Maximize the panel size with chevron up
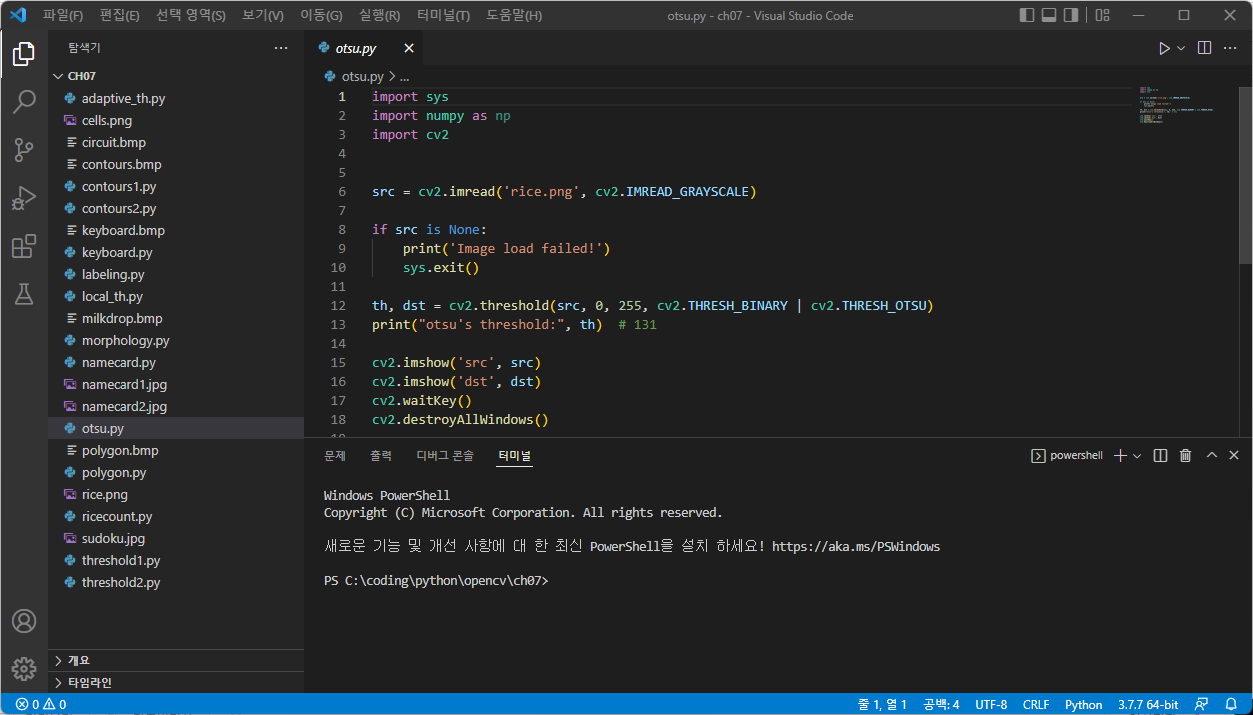 (1212, 455)
